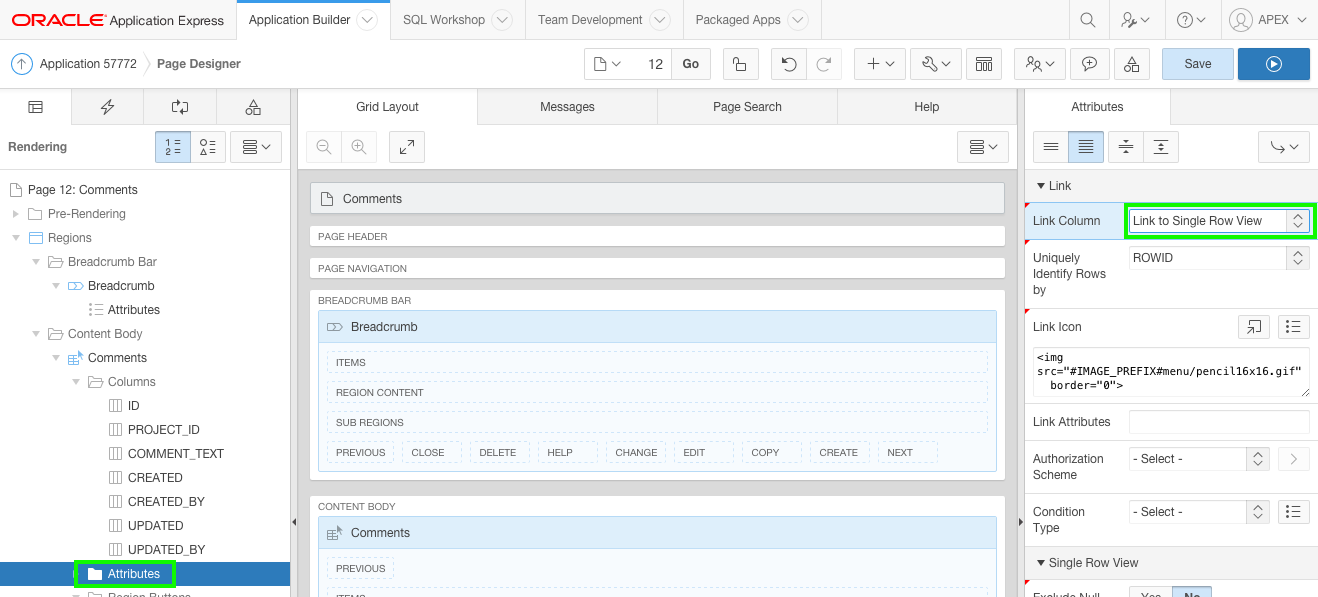Click the Link Attributes text field
Screen dimensions: 1318x597
coord(1218,422)
